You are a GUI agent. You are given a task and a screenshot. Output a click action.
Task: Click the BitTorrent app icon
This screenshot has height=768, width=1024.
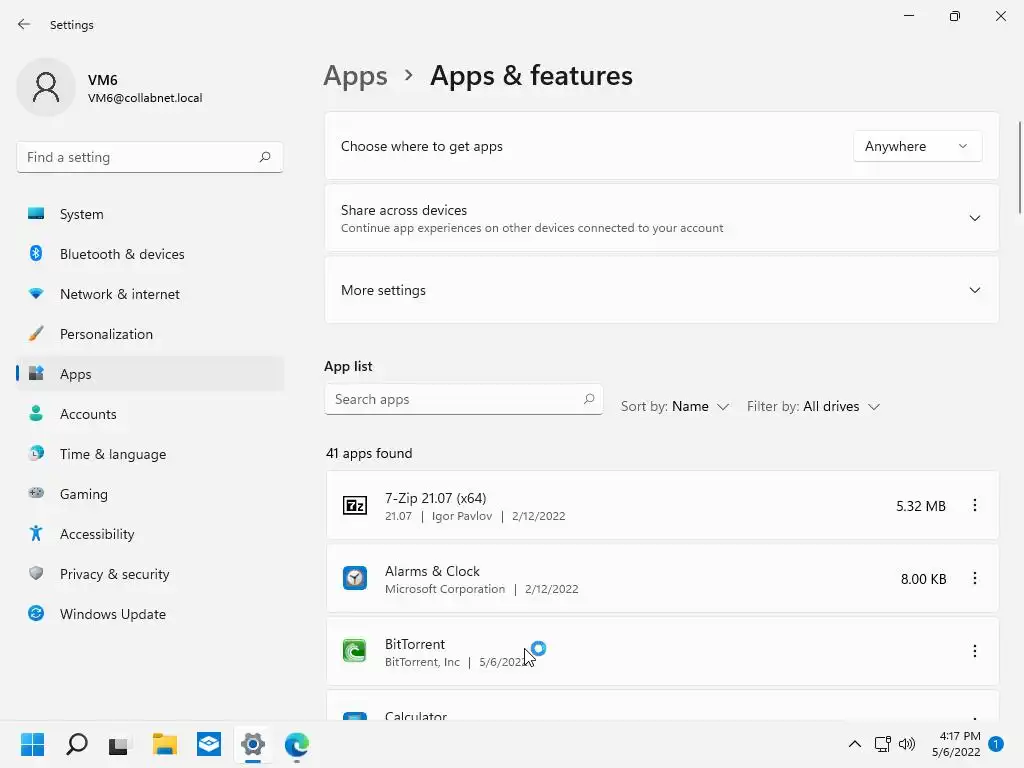click(x=355, y=651)
